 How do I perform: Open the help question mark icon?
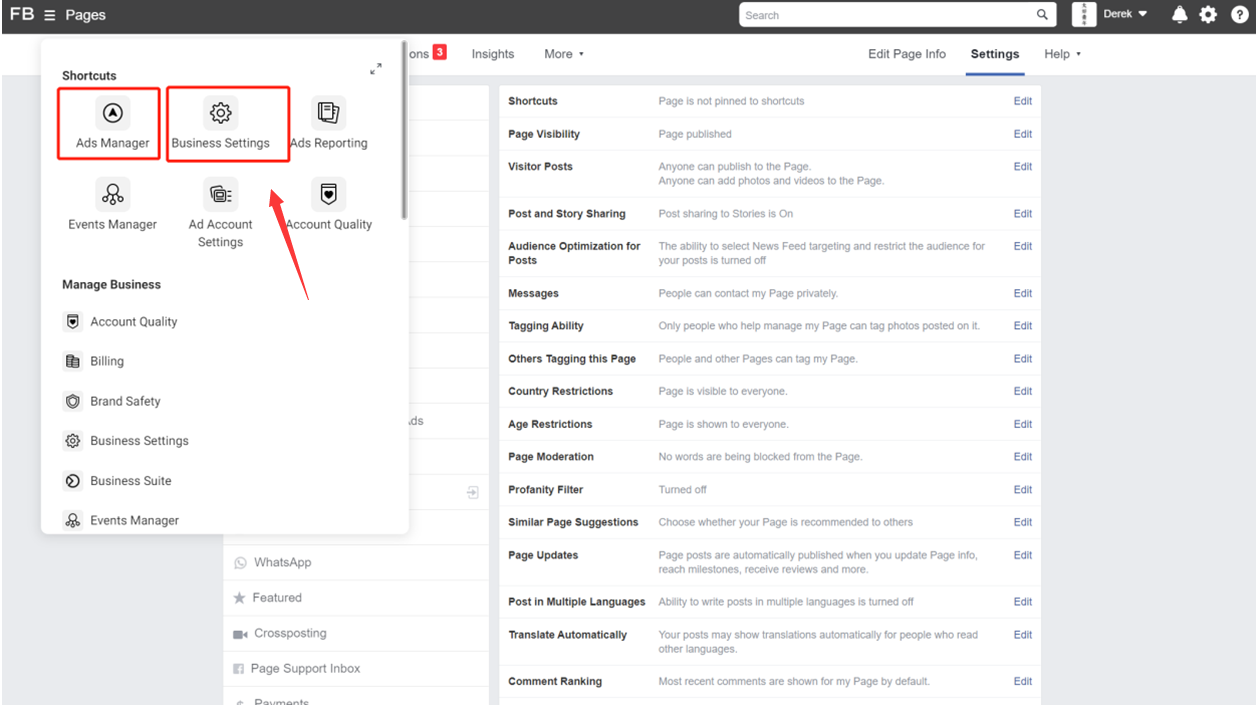click(x=1239, y=14)
